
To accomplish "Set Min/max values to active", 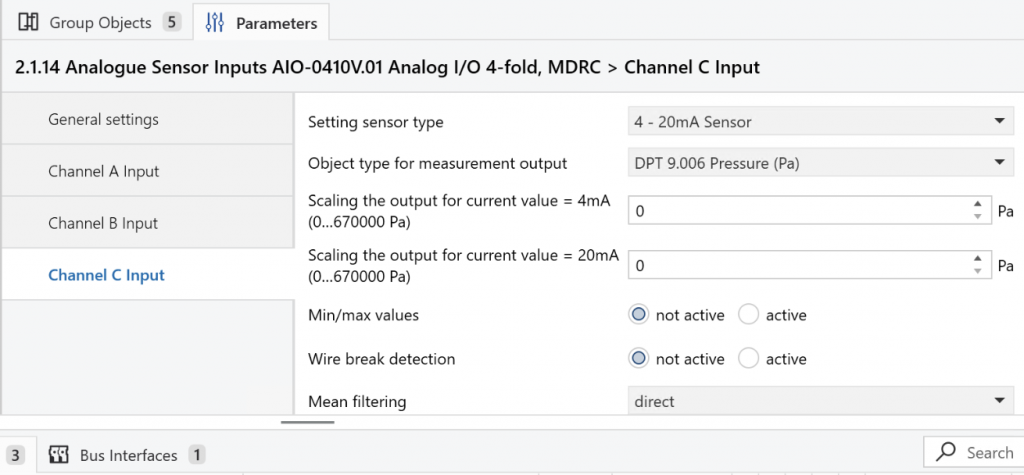I will pos(749,315).
